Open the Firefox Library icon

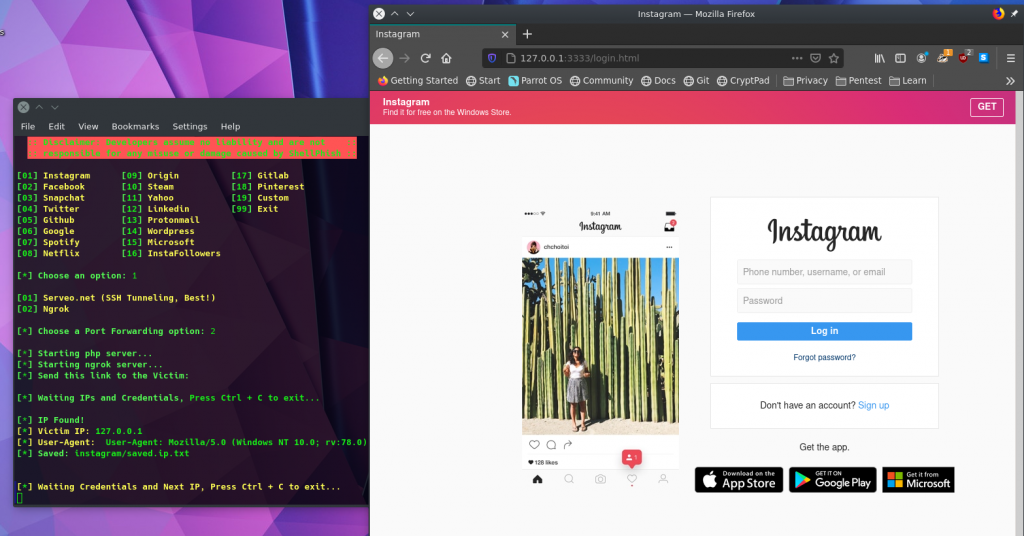click(x=880, y=58)
